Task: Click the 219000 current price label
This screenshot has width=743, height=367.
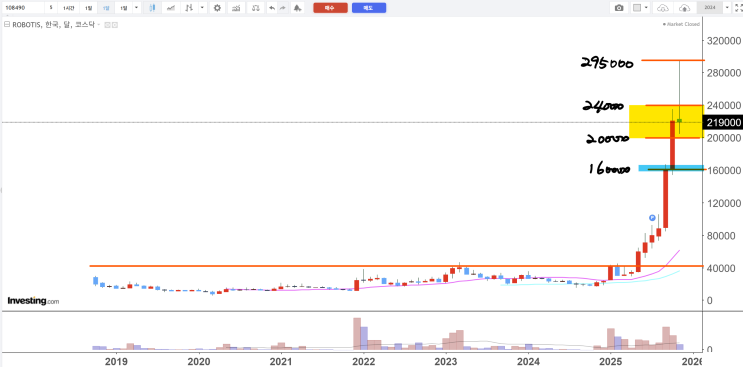Action: 723,123
